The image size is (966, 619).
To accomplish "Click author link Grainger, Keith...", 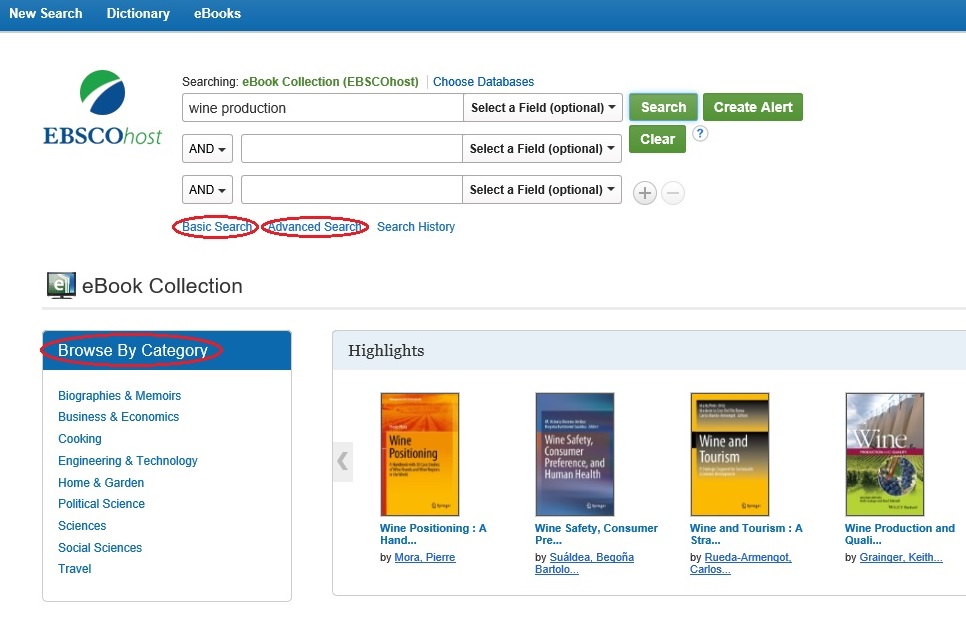I will click(901, 557).
